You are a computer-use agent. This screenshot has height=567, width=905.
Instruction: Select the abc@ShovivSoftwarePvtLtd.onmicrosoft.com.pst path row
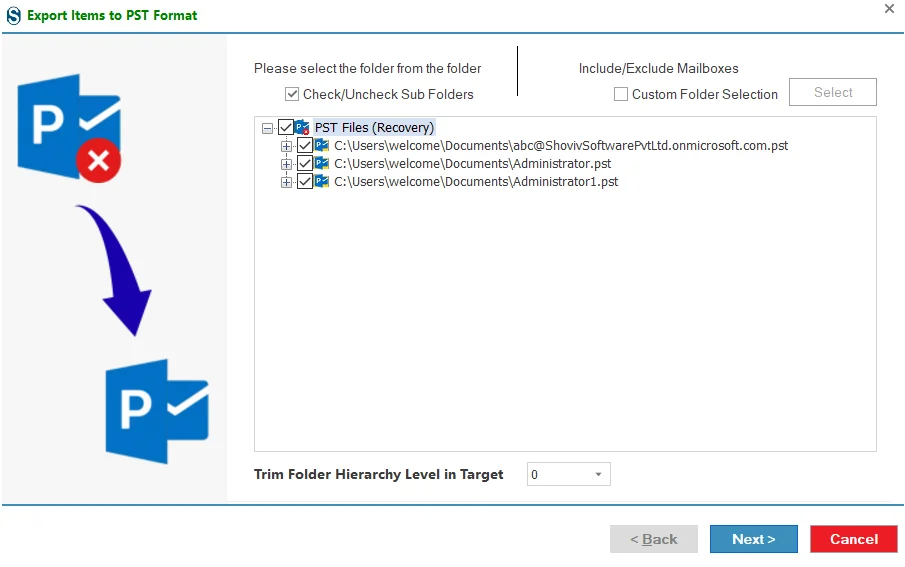pyautogui.click(x=561, y=146)
